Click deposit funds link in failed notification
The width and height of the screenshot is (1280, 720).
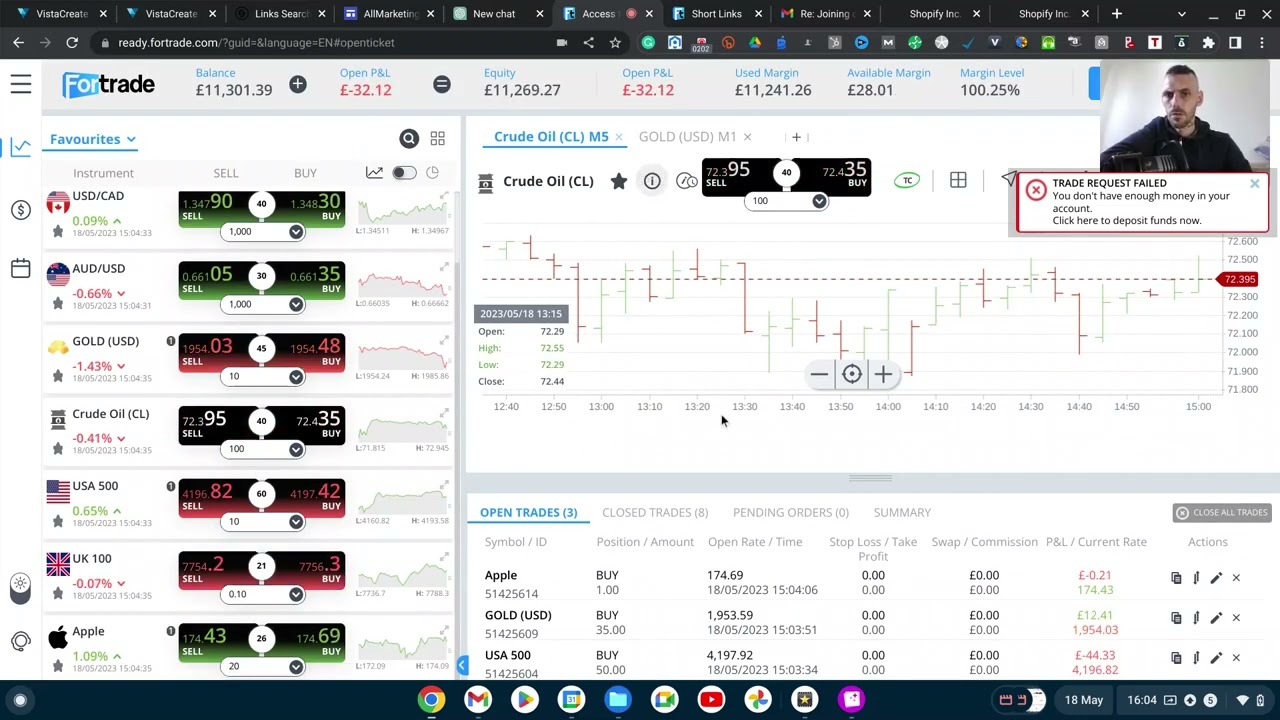1126,221
